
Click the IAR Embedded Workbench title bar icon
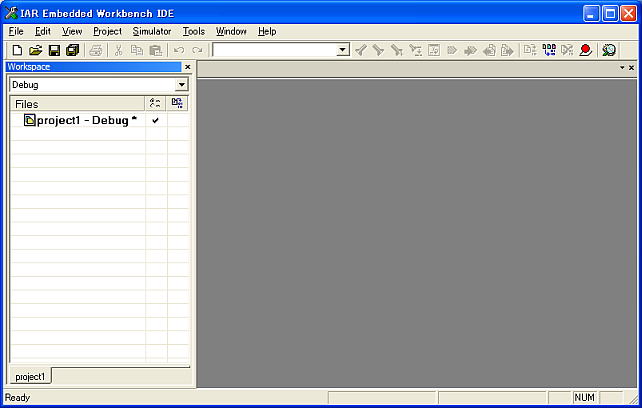(11, 13)
